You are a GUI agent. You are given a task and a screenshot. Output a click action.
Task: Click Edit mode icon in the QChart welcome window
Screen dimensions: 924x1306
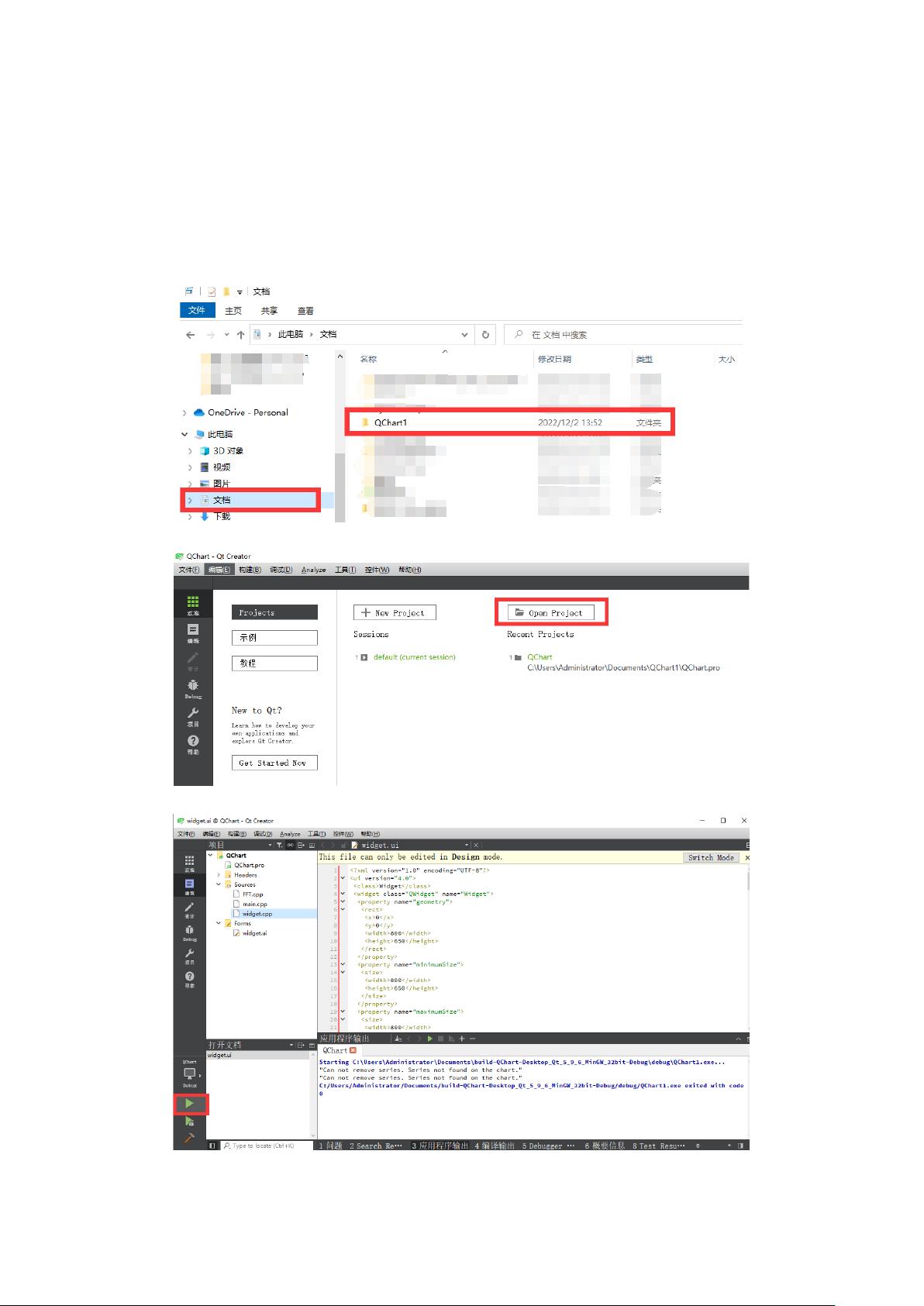point(193,633)
